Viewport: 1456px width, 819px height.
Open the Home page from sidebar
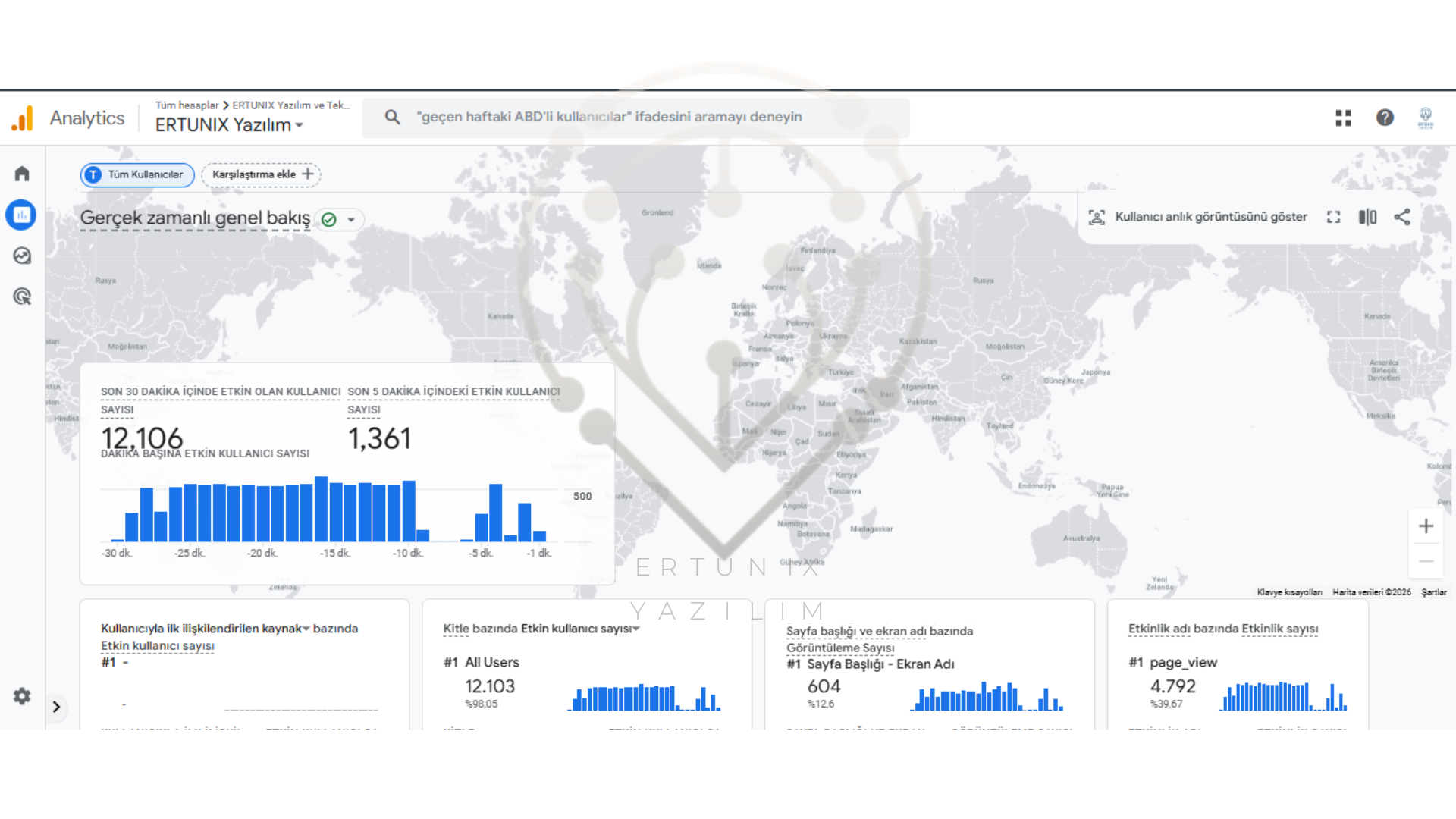click(22, 174)
